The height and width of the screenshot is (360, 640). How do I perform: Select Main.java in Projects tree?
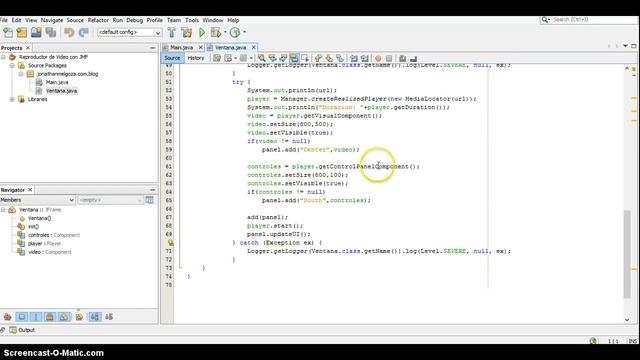click(x=57, y=82)
